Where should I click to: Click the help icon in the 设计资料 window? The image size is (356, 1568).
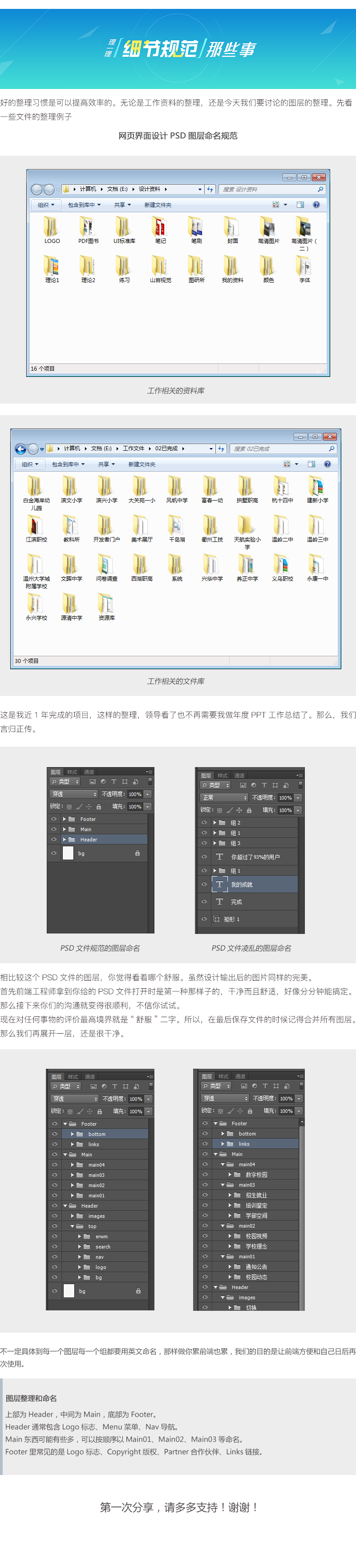tap(316, 205)
